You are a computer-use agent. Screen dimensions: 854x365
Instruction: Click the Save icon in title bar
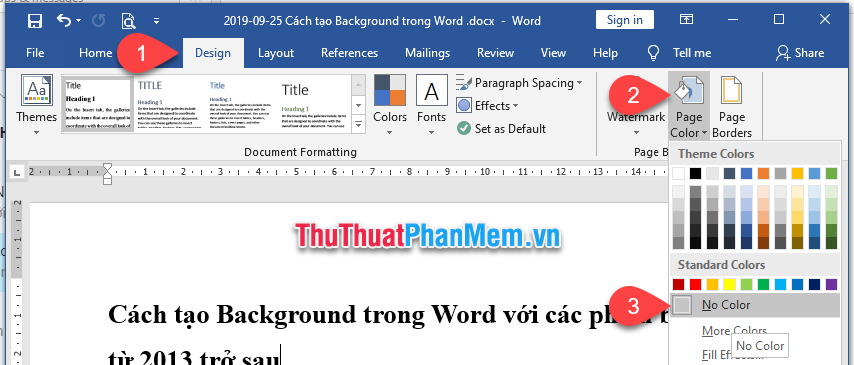click(35, 21)
